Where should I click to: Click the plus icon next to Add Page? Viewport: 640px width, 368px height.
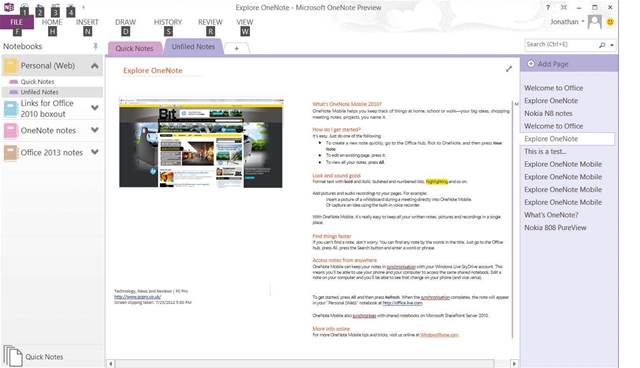pos(531,64)
